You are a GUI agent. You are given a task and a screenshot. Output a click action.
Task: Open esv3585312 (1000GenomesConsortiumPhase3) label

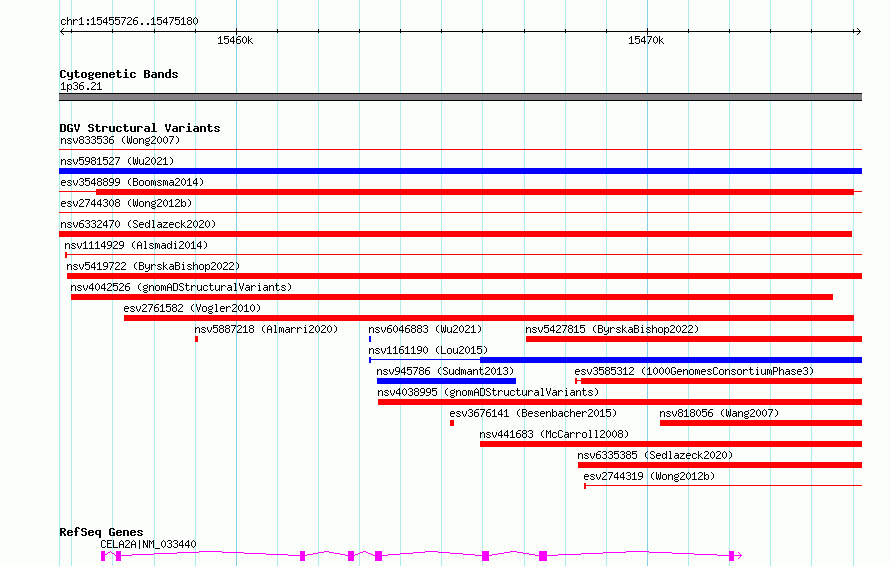[694, 371]
